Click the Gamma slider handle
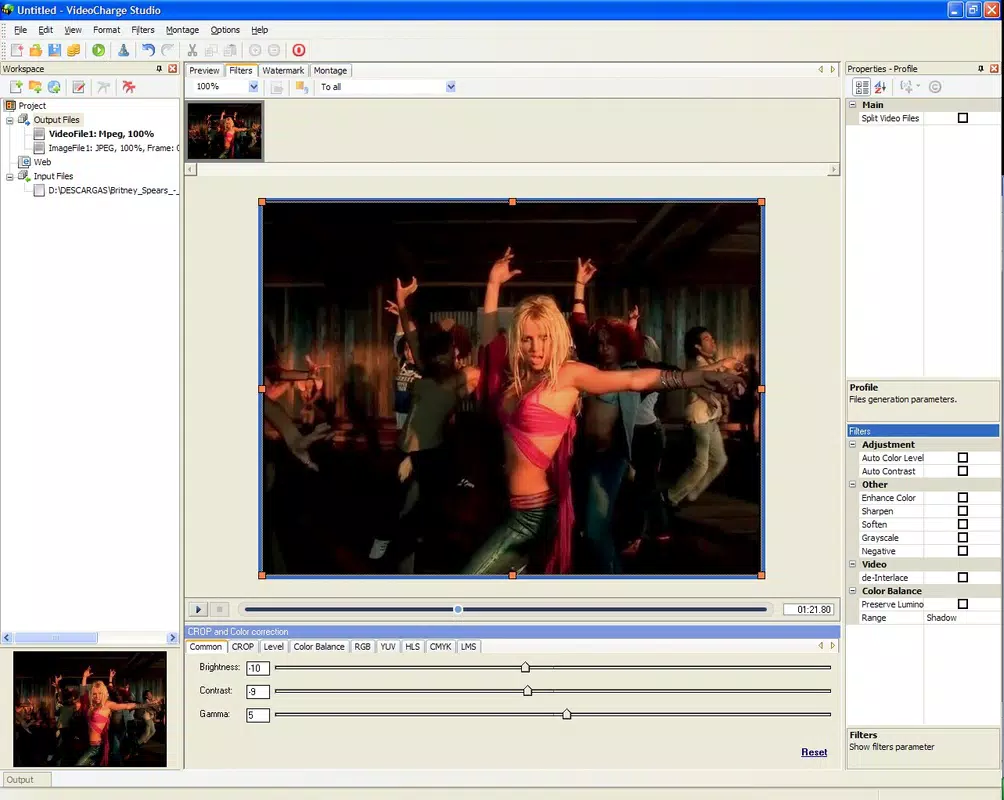This screenshot has height=800, width=1004. pyautogui.click(x=567, y=714)
